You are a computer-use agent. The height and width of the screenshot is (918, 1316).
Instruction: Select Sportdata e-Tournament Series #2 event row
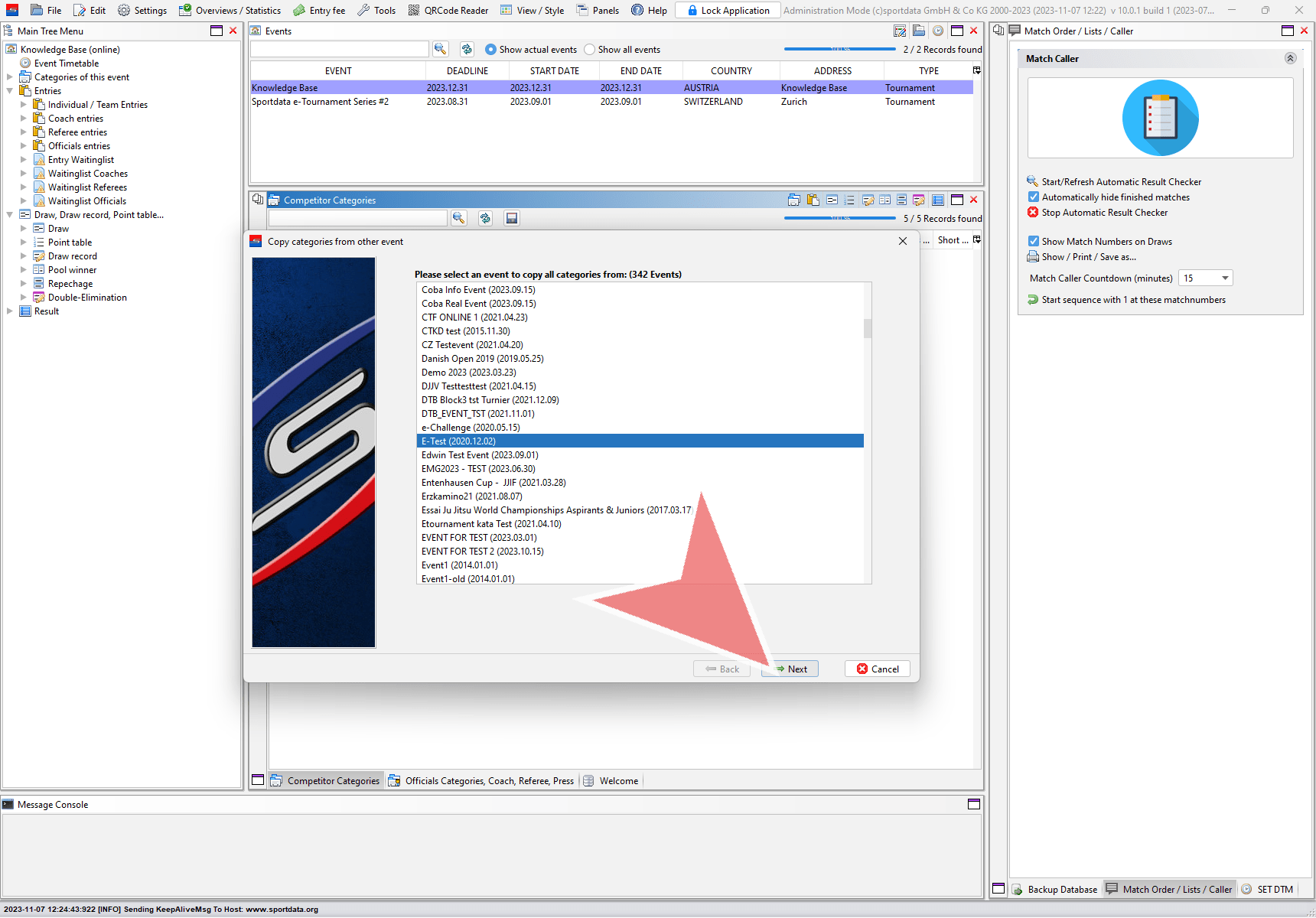click(611, 101)
